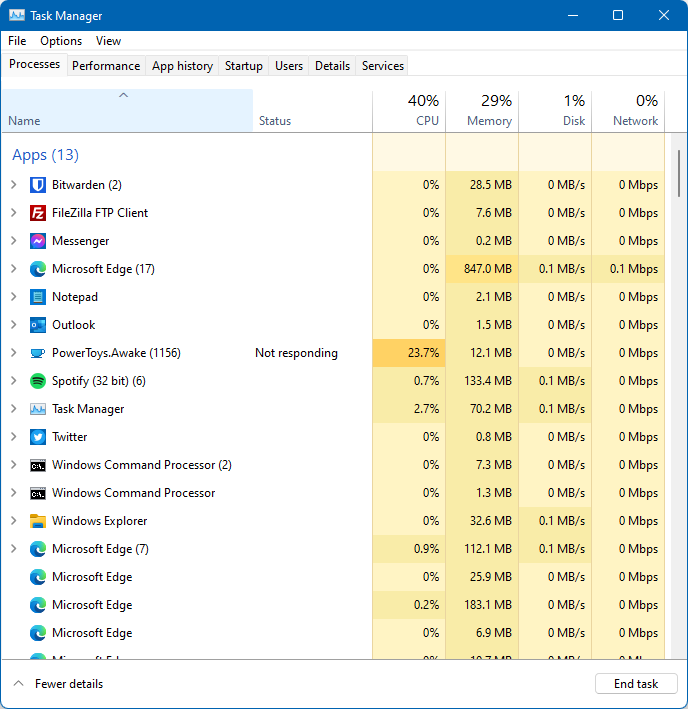
Task: Expand the FileZilla FTP Client row
Action: pos(14,213)
